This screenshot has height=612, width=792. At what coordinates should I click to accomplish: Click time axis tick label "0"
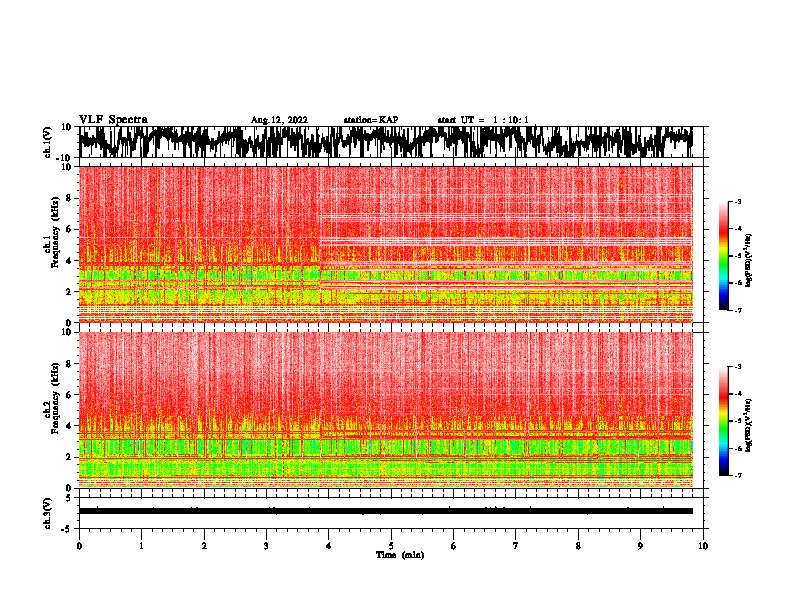pyautogui.click(x=79, y=546)
